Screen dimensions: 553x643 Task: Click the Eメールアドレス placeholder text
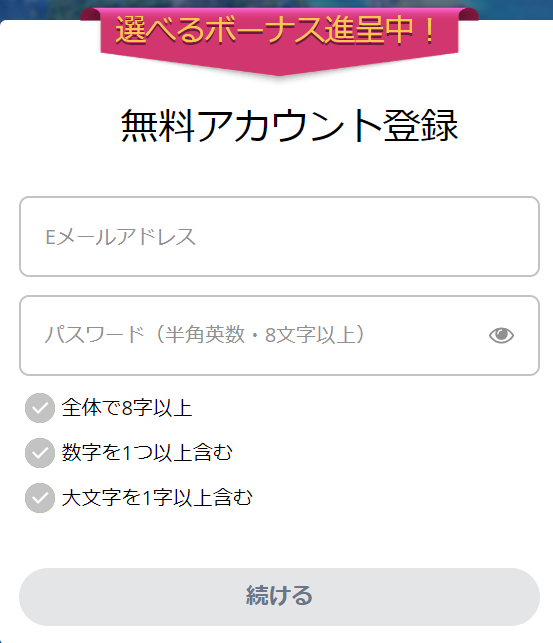pyautogui.click(x=120, y=237)
